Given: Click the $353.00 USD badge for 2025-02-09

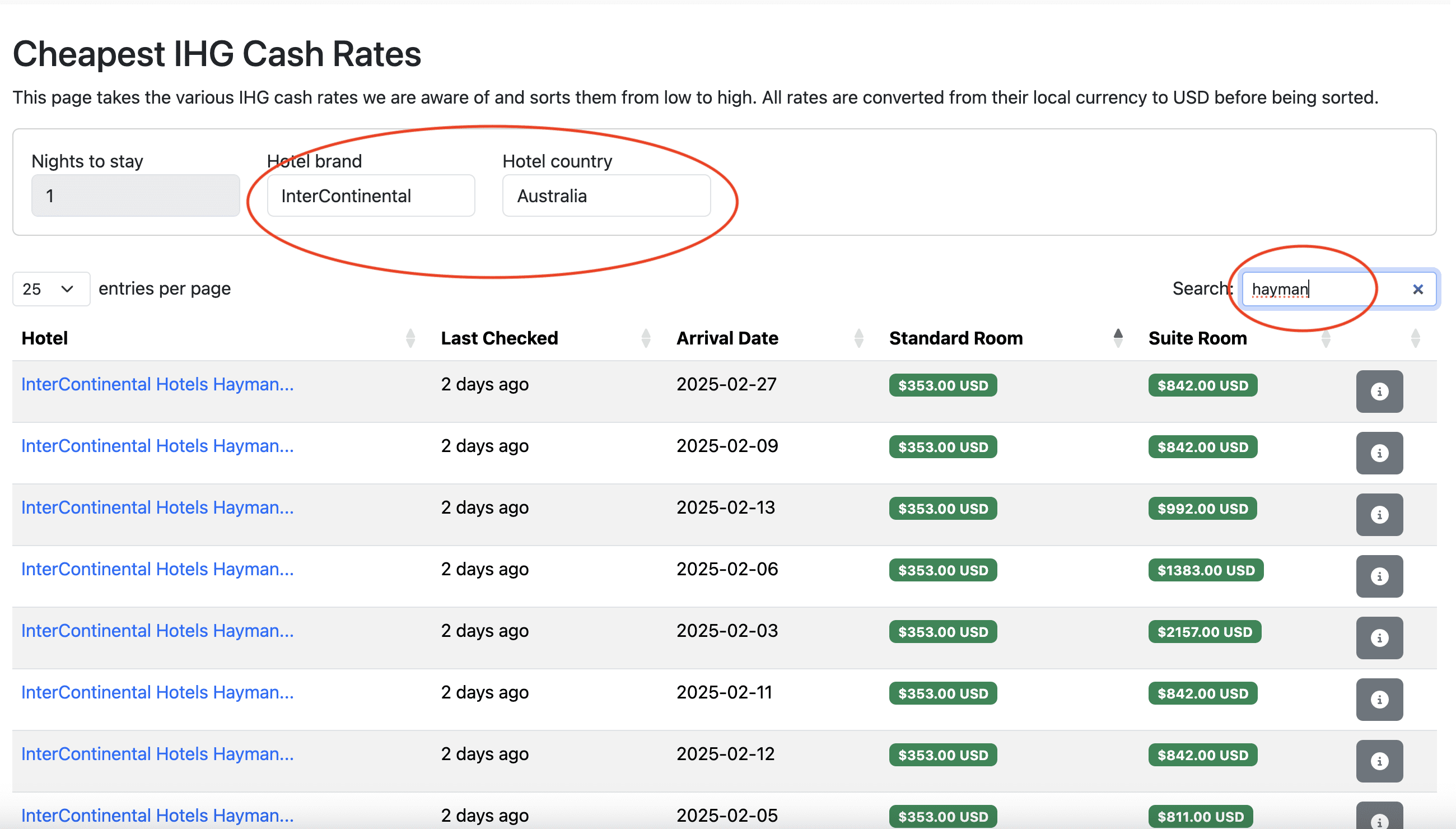Looking at the screenshot, I should click(x=942, y=447).
